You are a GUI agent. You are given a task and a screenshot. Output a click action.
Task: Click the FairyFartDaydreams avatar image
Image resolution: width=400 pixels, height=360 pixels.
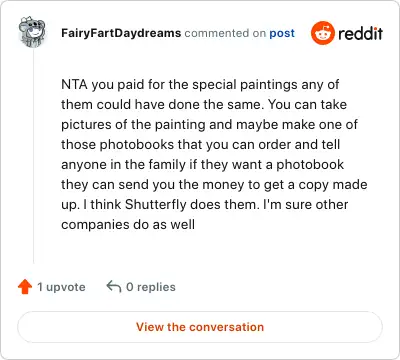coord(32,32)
